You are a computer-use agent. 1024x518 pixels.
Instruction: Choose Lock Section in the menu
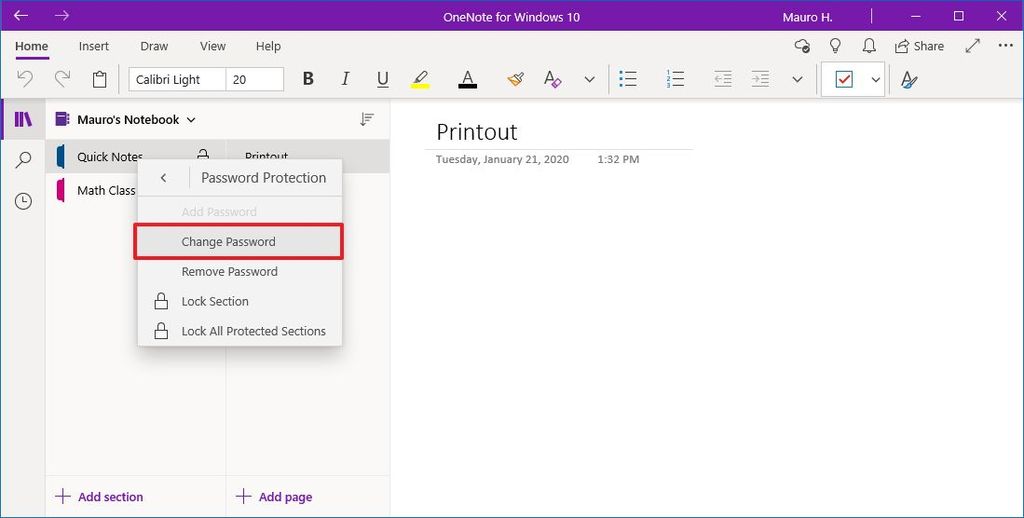click(239, 302)
